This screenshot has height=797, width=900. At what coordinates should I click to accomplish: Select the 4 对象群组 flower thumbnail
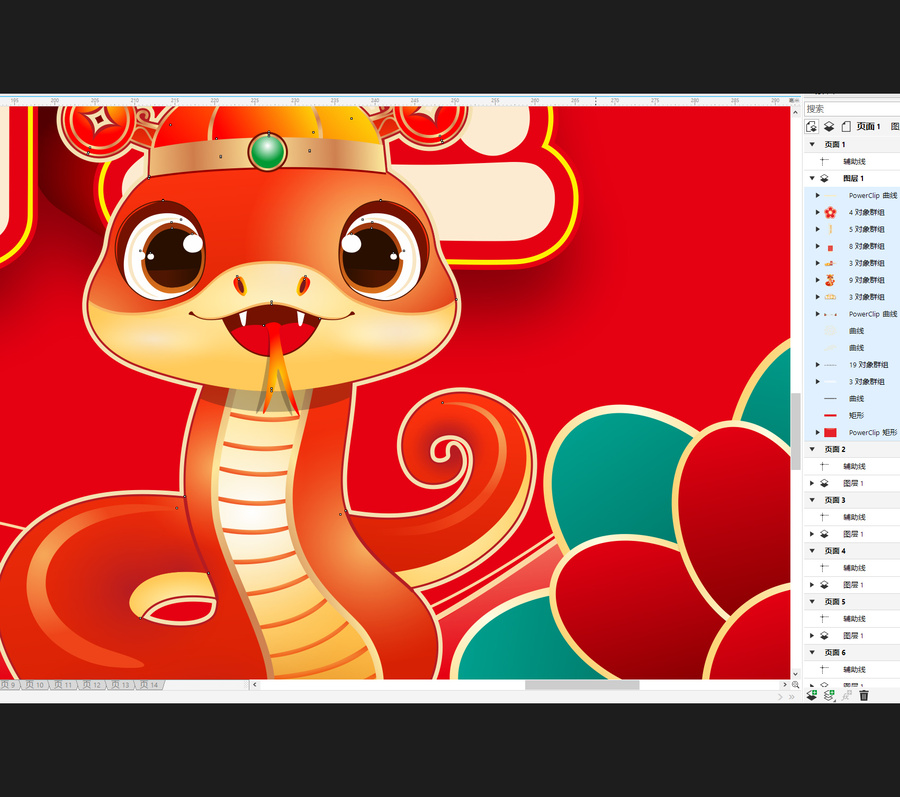830,212
